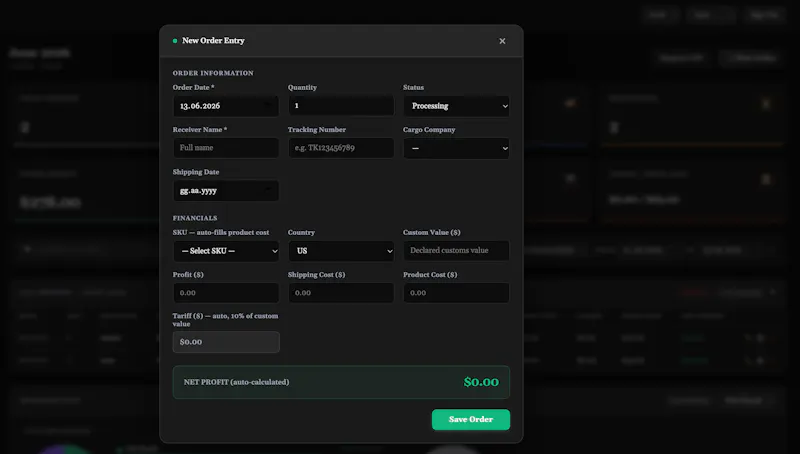The image size is (800, 454).
Task: Click the Order Date field
Action: (226, 106)
